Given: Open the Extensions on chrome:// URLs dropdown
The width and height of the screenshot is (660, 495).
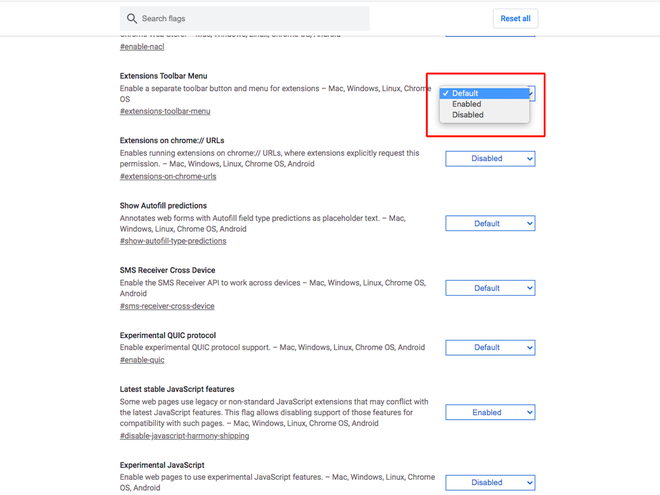Looking at the screenshot, I should click(x=490, y=159).
